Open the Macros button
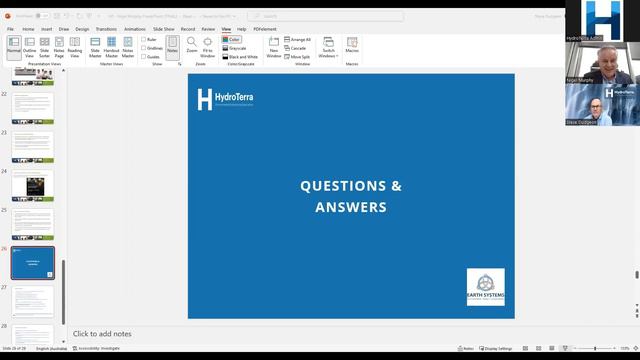Screen dimensions: 640x360 point(352,45)
